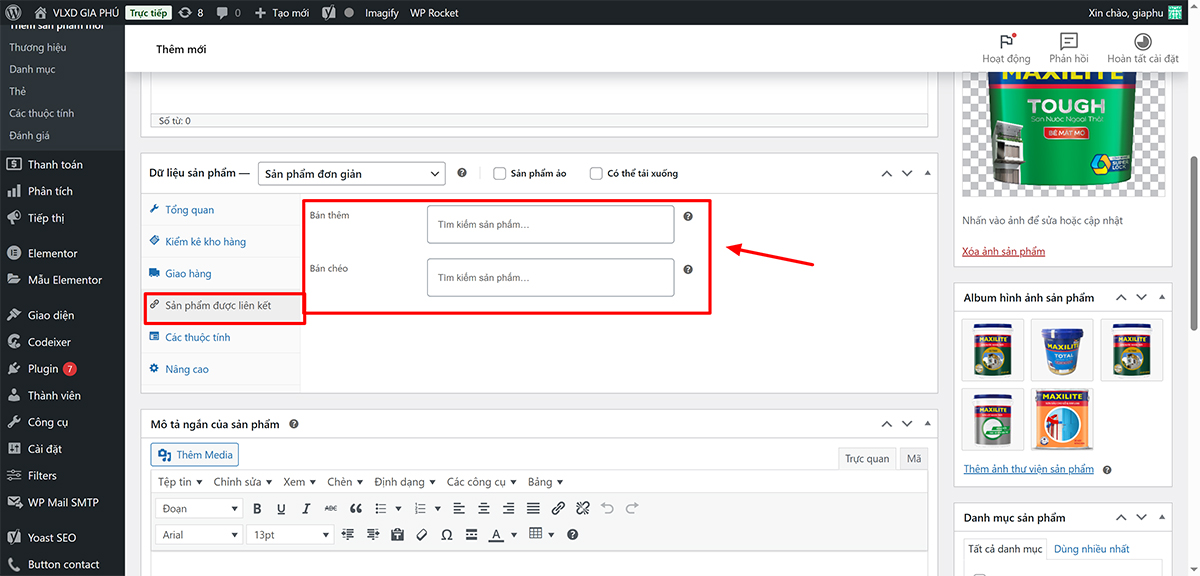Open the Sản phẩm đơn giản dropdown
Viewport: 1200px width, 576px height.
point(351,173)
